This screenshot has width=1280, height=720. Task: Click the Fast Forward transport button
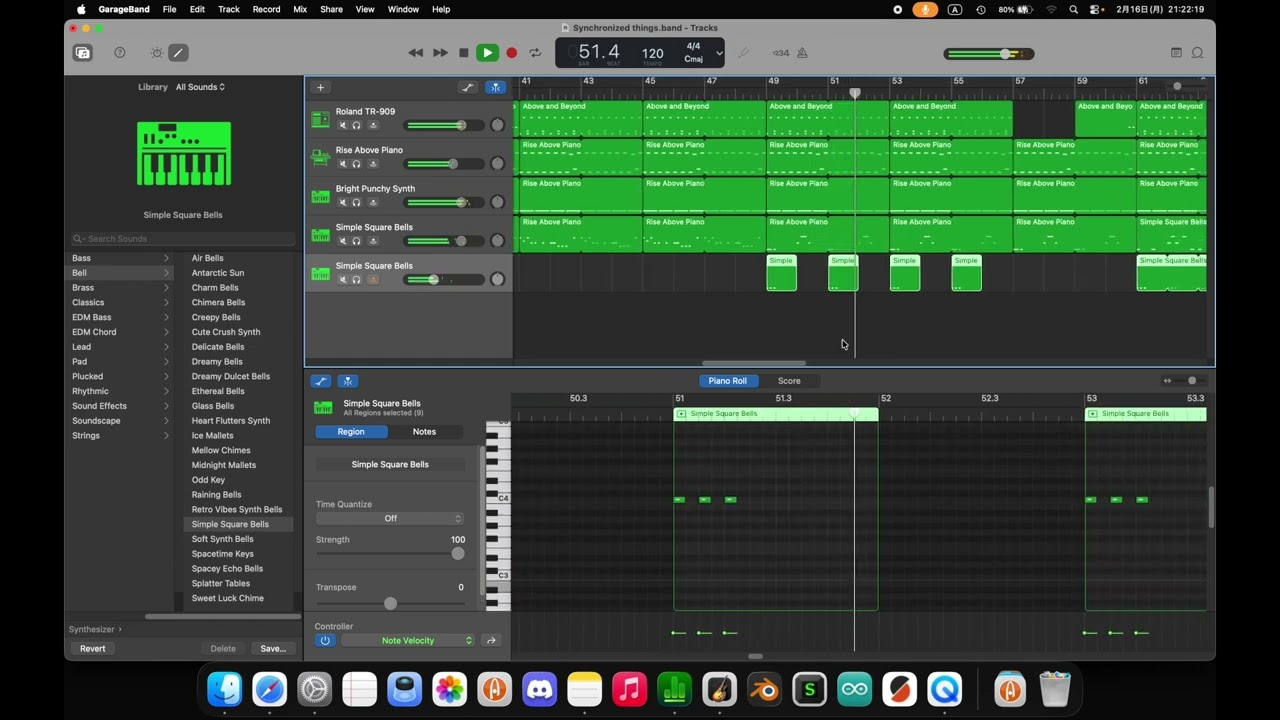pos(440,53)
